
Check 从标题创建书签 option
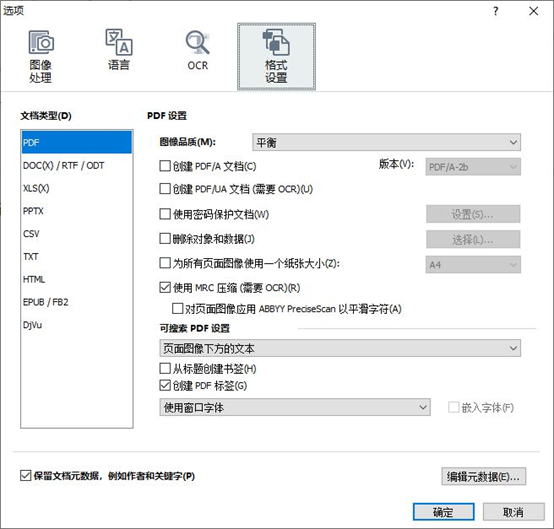coord(165,369)
